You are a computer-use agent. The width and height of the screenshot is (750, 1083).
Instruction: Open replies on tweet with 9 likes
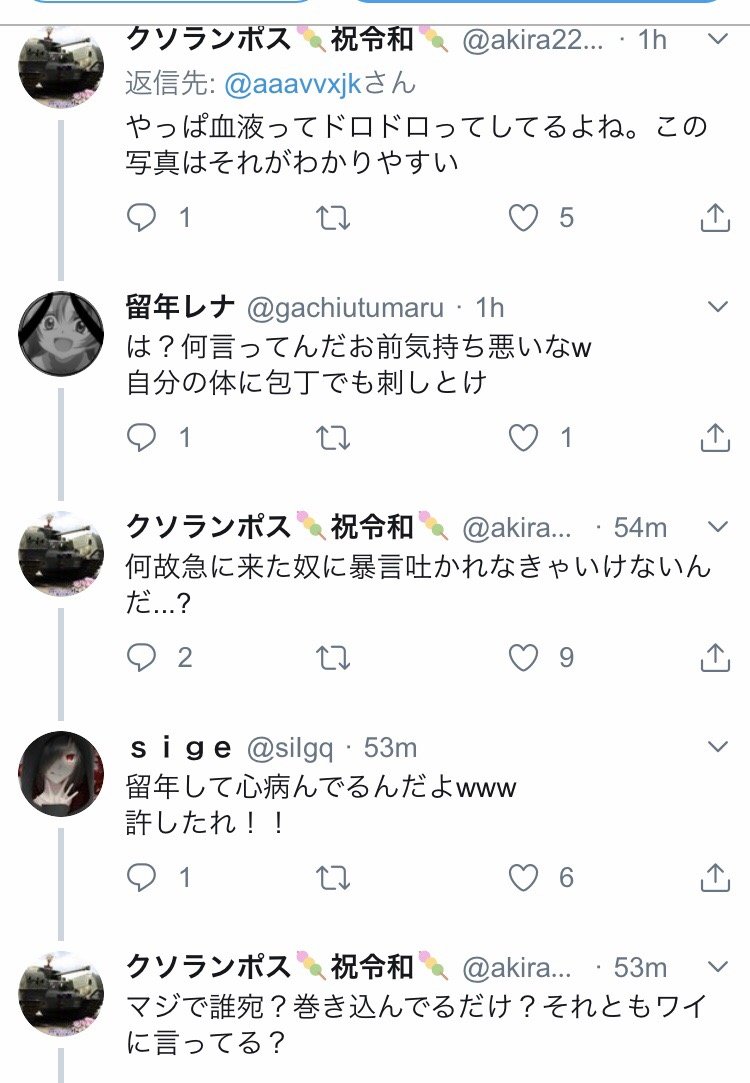pyautogui.click(x=143, y=657)
